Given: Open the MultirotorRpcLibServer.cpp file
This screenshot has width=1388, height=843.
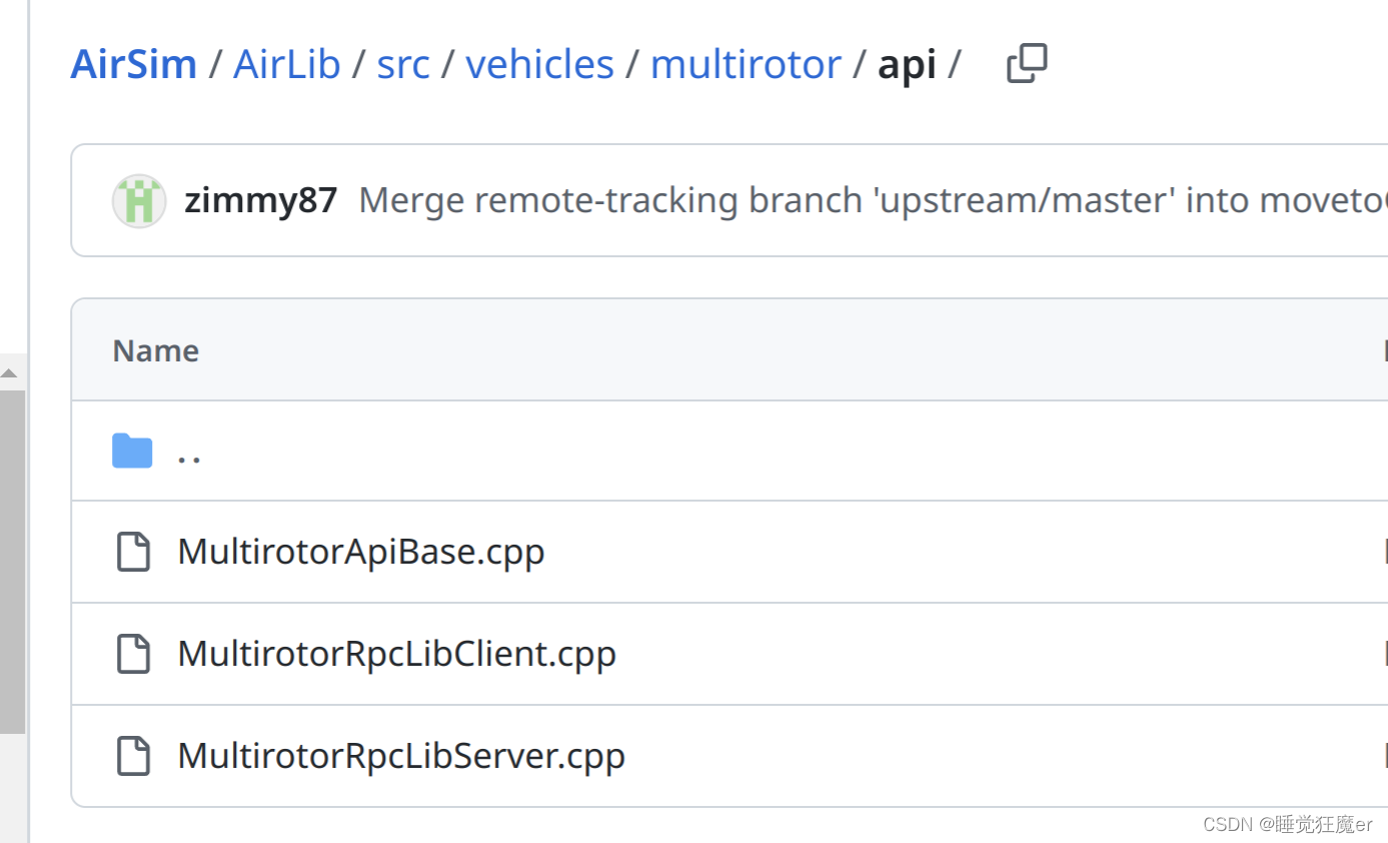Looking at the screenshot, I should 401,755.
